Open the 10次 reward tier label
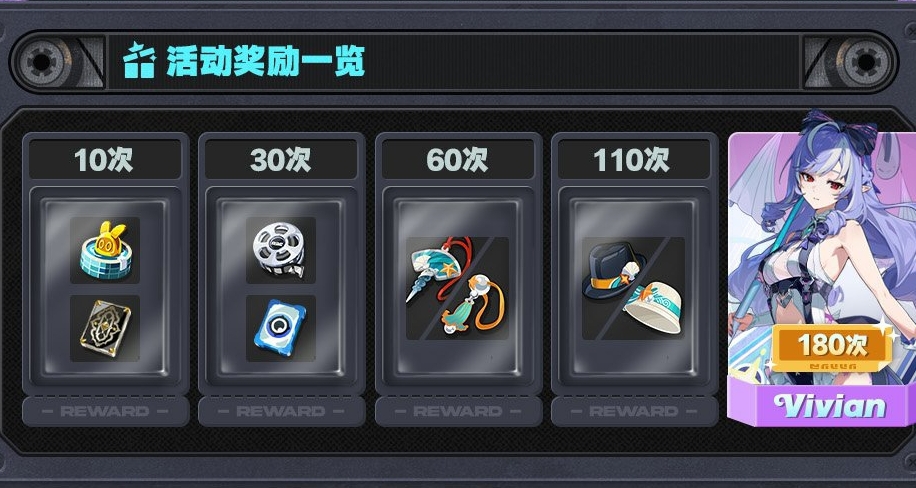The height and width of the screenshot is (488, 916). (105, 159)
